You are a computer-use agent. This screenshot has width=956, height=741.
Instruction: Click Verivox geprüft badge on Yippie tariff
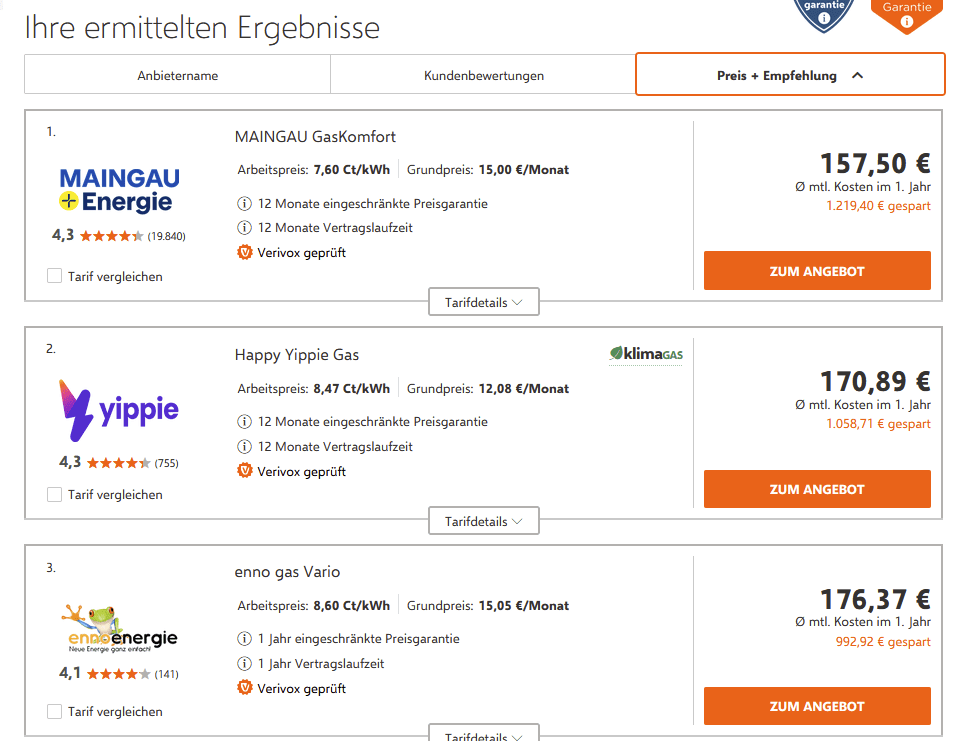tap(245, 471)
